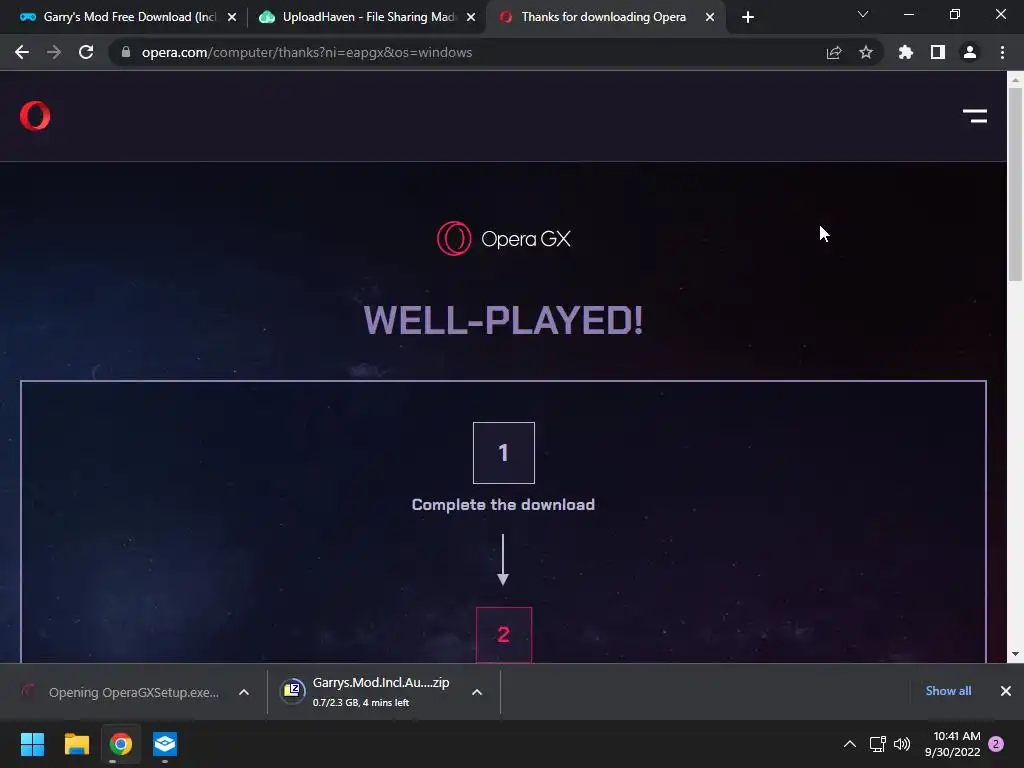Close the Garry's Mod Free Download tab
Screen dimensions: 1024x768
tap(232, 17)
